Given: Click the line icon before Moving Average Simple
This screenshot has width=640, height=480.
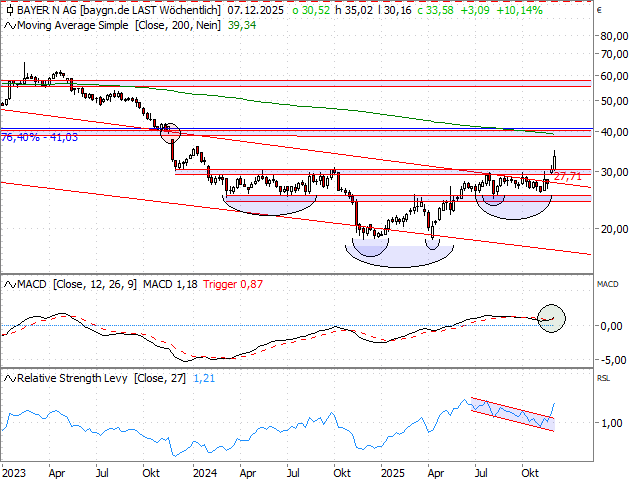Looking at the screenshot, I should [x=10, y=26].
